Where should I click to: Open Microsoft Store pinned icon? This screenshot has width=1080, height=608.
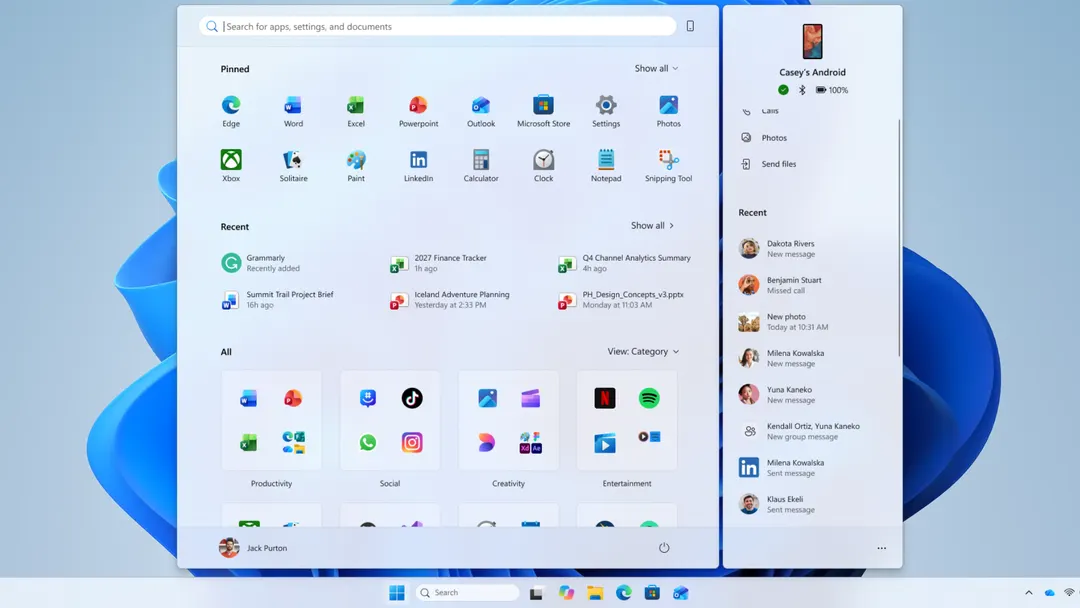click(543, 111)
